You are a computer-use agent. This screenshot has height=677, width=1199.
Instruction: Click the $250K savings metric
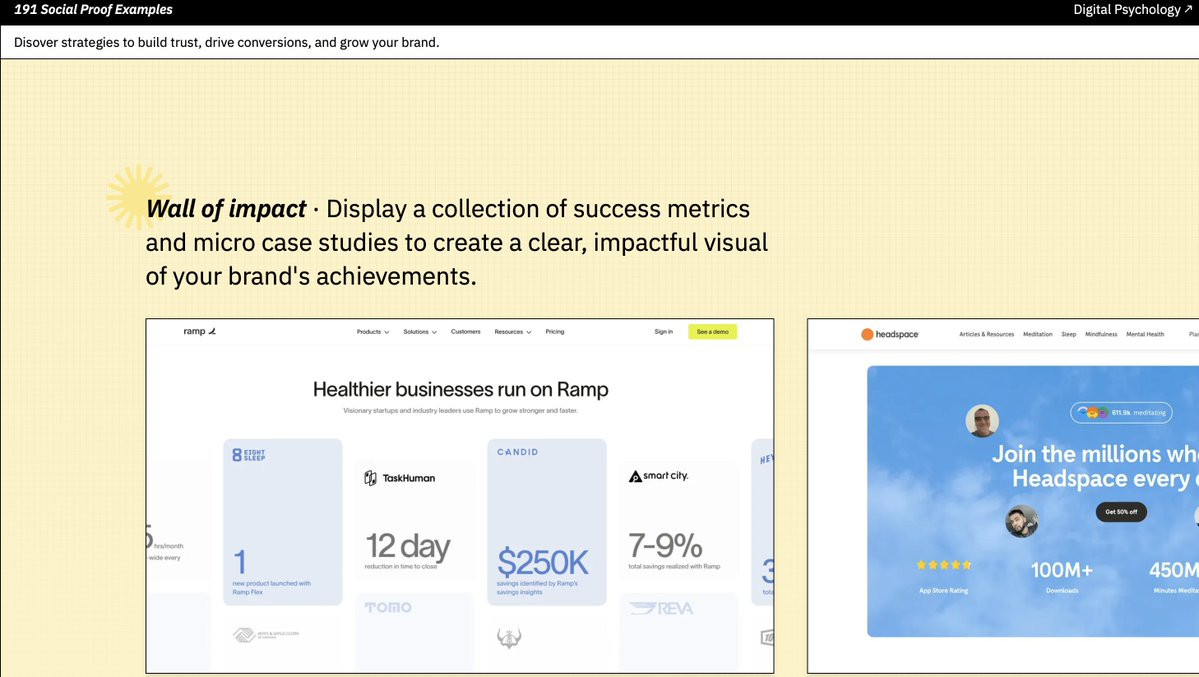[543, 563]
